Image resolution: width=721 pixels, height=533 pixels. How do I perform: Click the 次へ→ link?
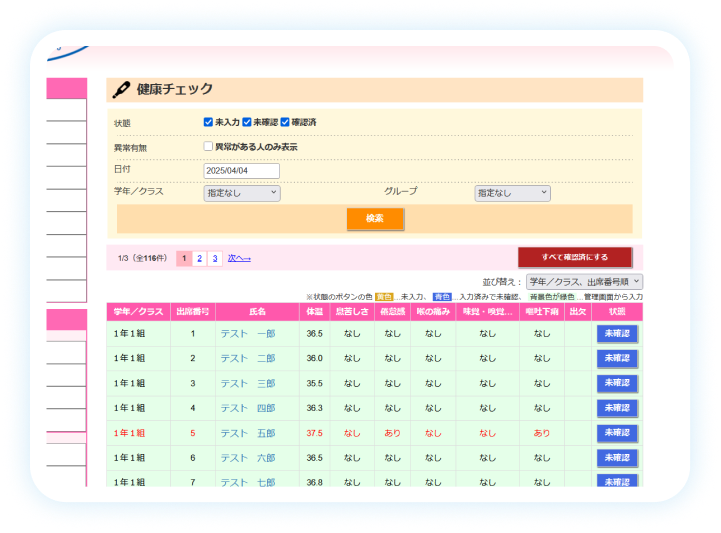(239, 258)
